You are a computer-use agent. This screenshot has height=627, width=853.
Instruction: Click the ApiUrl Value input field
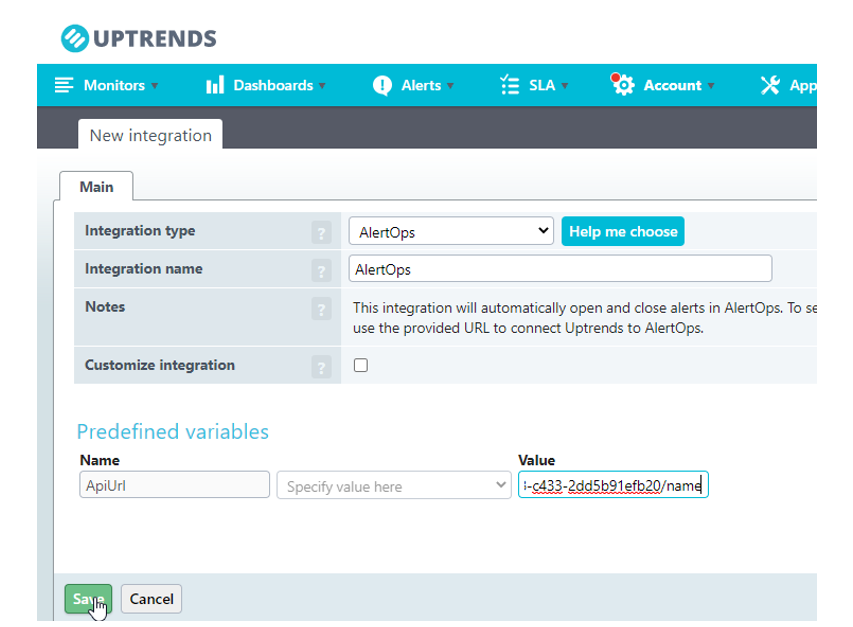[612, 485]
